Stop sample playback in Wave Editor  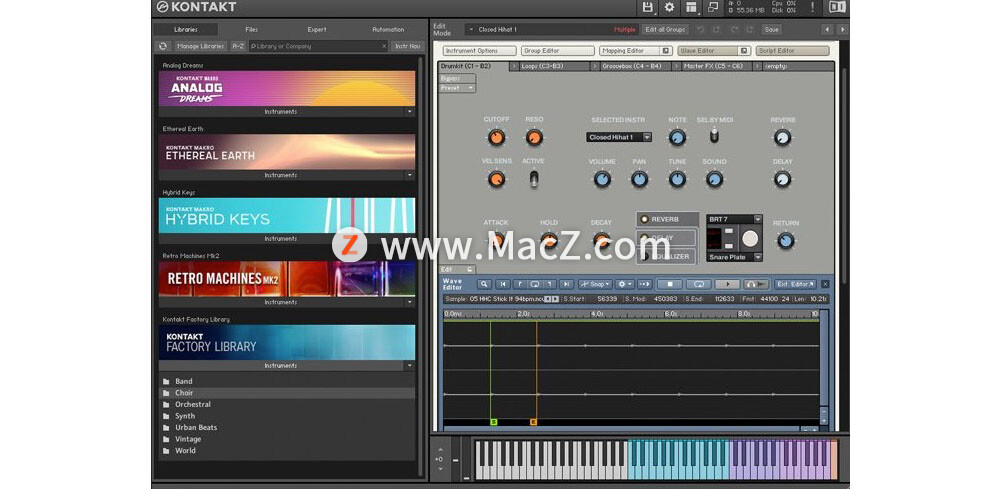point(670,284)
